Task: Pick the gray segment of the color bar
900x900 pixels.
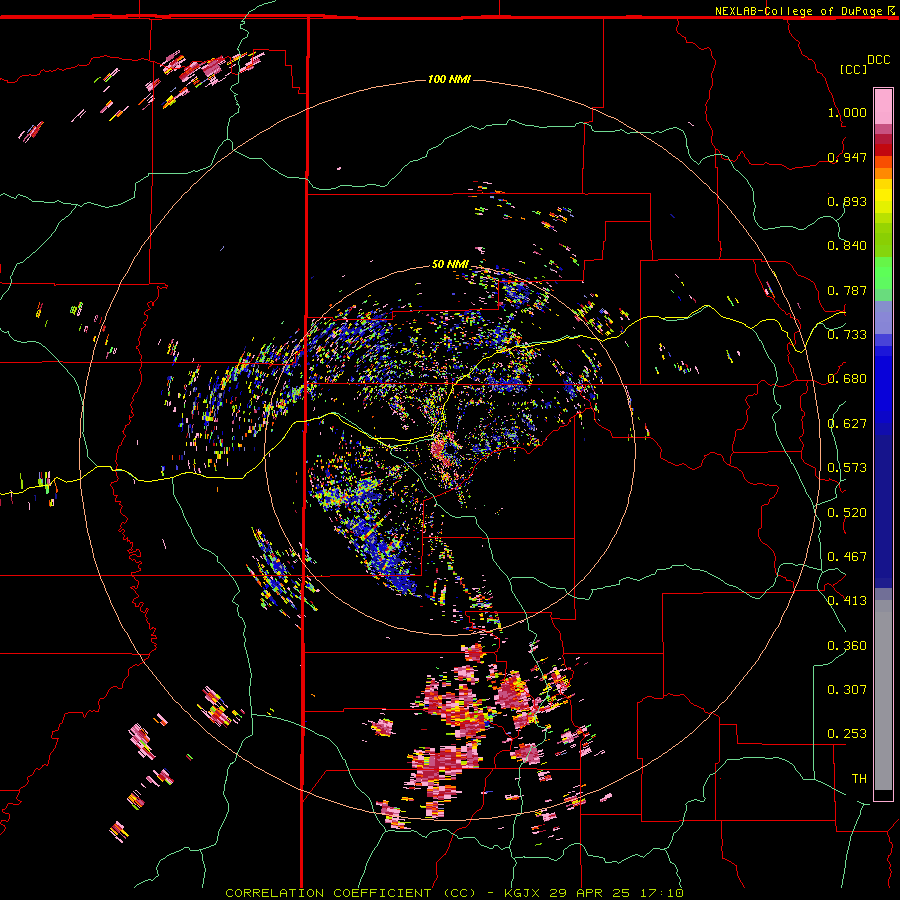Action: pyautogui.click(x=883, y=695)
